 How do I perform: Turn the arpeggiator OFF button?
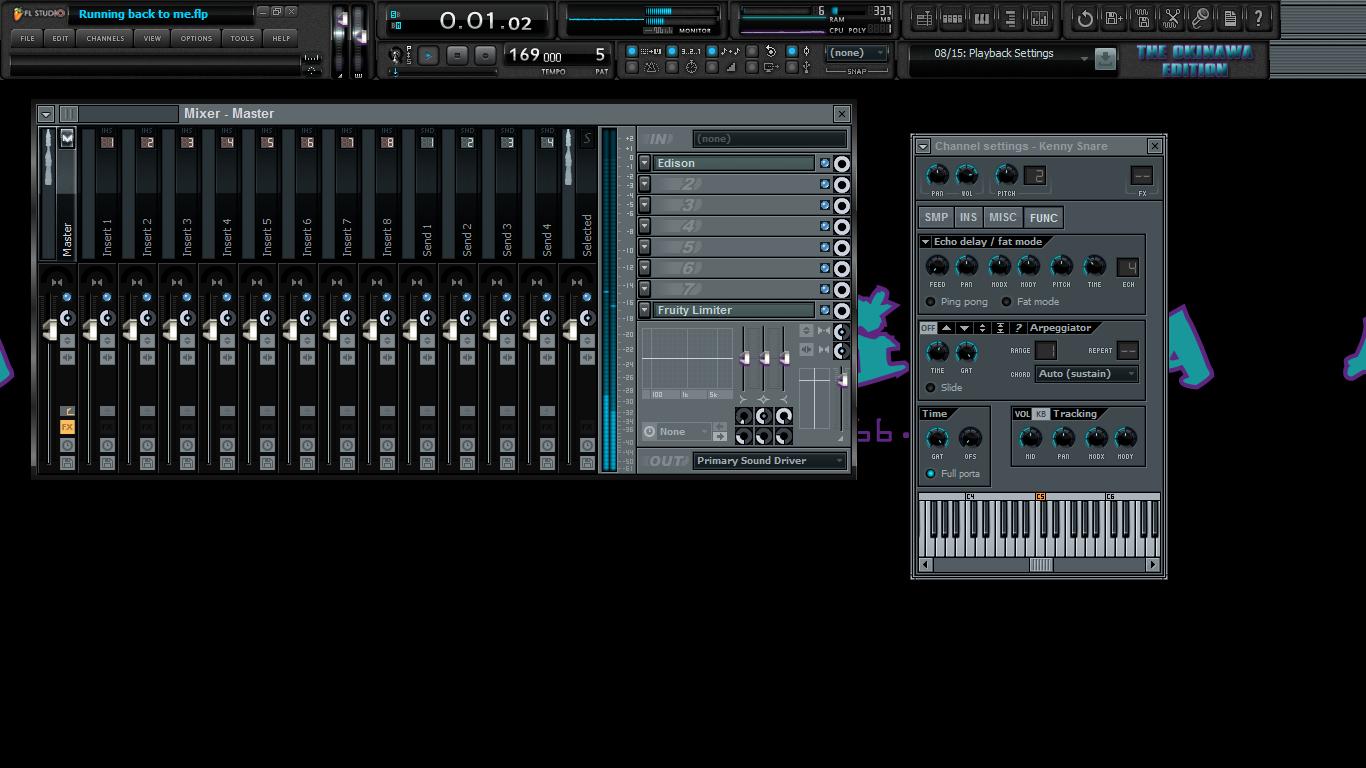coord(929,328)
